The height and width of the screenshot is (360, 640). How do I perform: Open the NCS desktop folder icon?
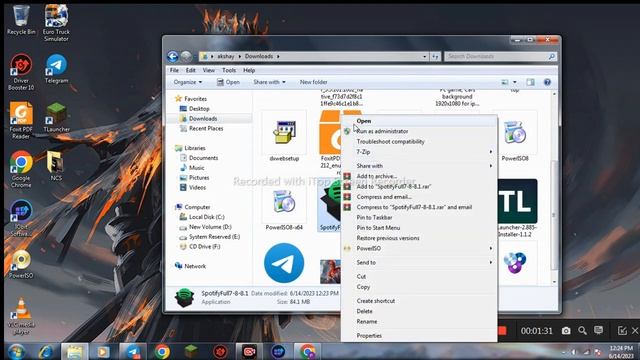[x=56, y=165]
